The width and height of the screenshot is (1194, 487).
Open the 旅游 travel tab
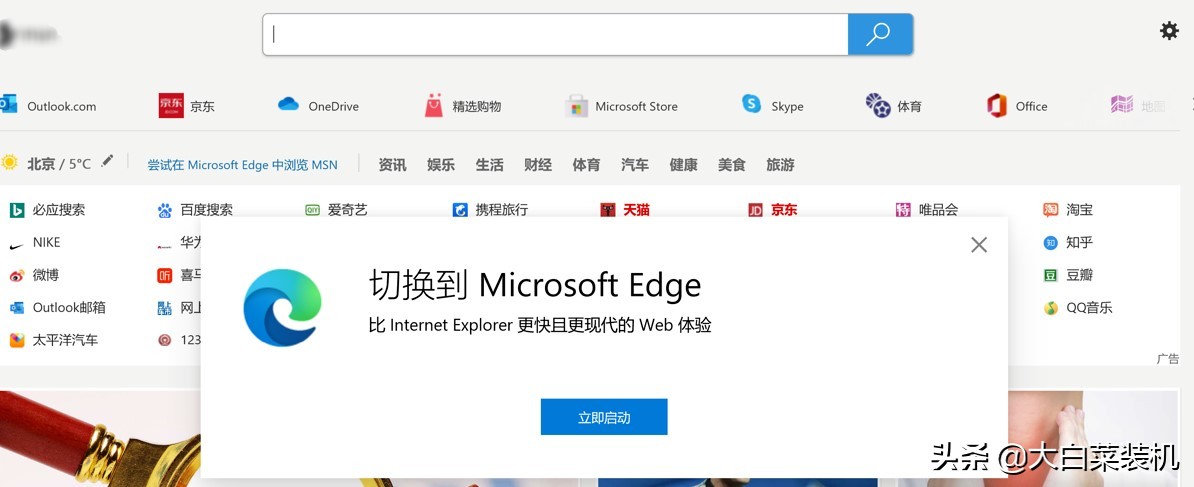pos(780,165)
